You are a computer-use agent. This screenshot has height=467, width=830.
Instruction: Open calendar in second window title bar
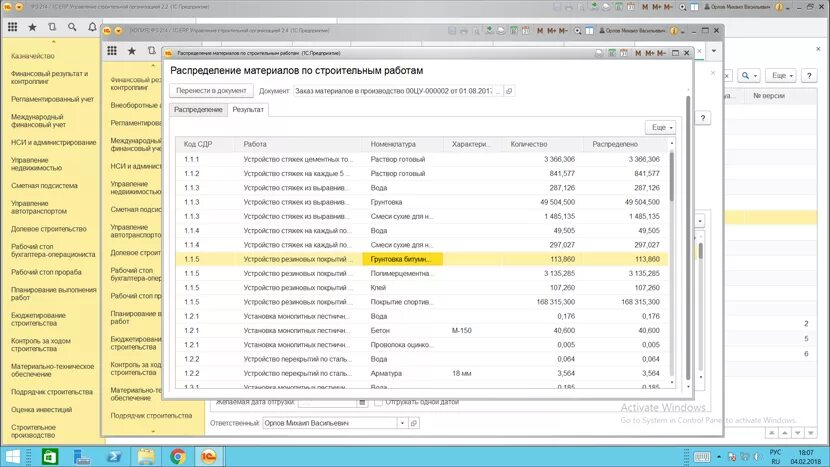[x=525, y=31]
